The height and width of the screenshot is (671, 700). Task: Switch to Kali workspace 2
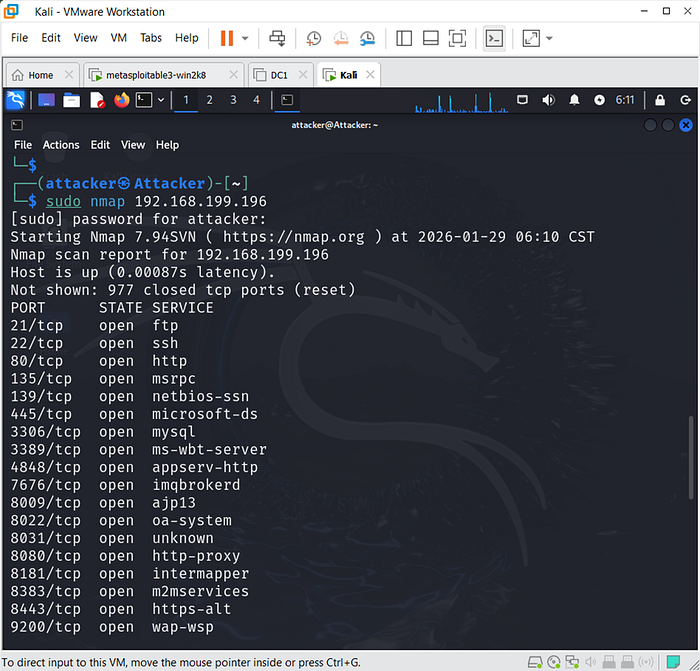209,100
